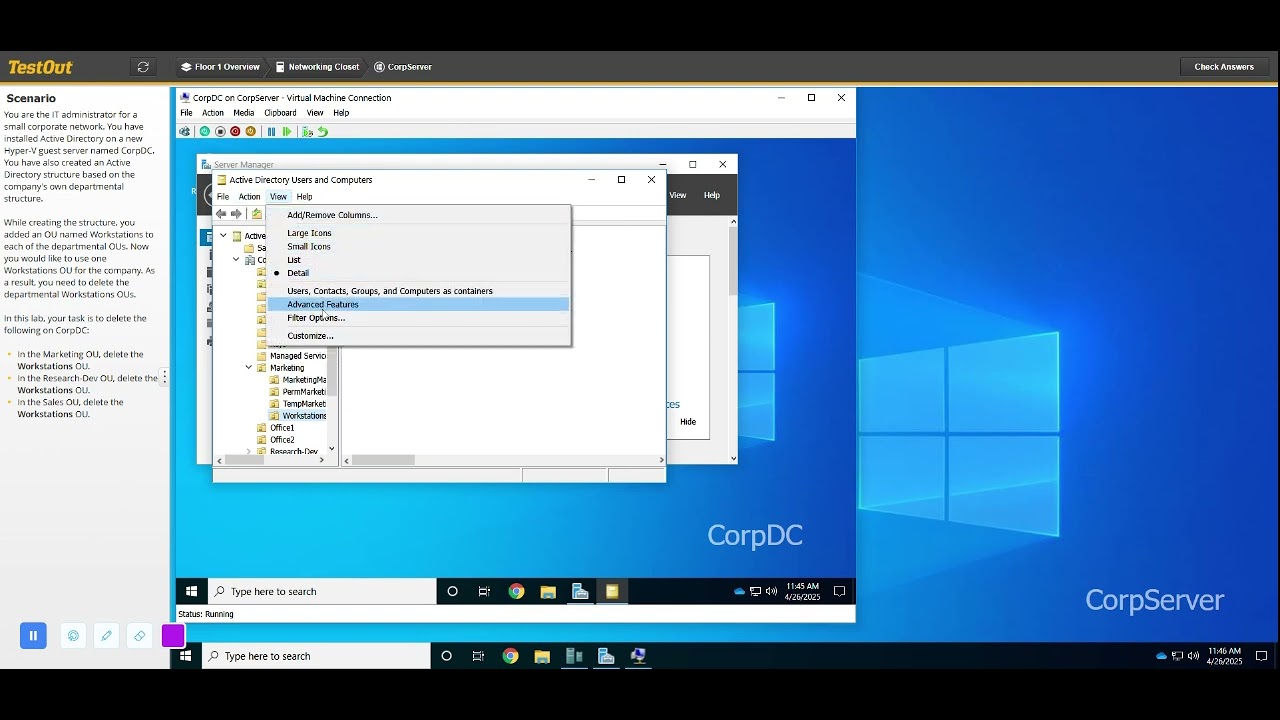Click the CorpServer navigation button
The height and width of the screenshot is (720, 1280).
(403, 67)
